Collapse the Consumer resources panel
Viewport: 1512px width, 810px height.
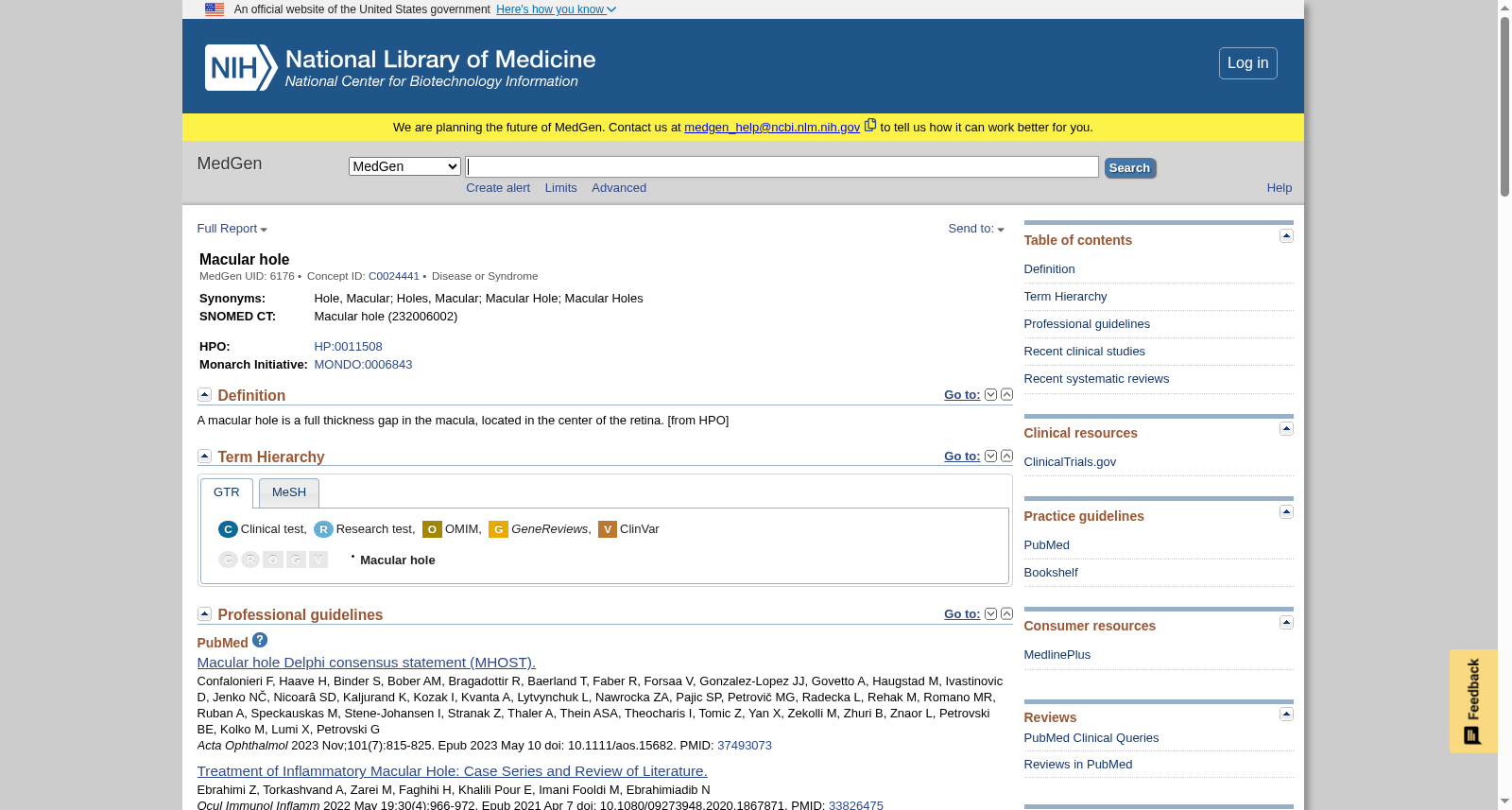coord(1286,622)
